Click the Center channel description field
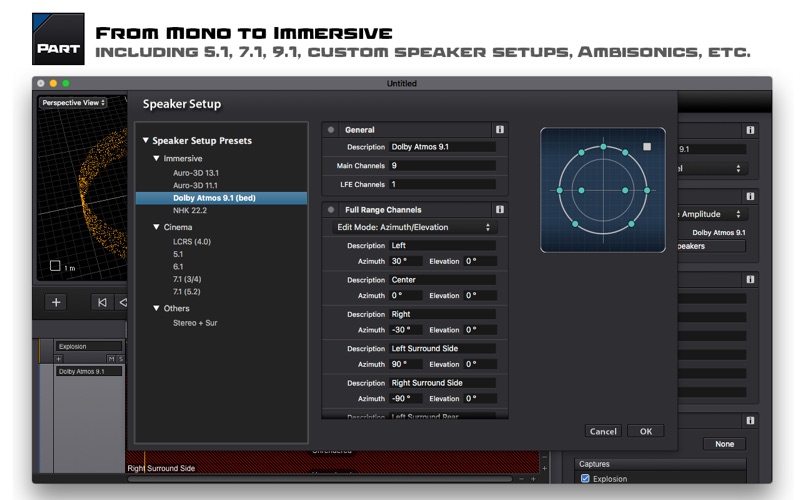The image size is (800, 500). pos(442,280)
